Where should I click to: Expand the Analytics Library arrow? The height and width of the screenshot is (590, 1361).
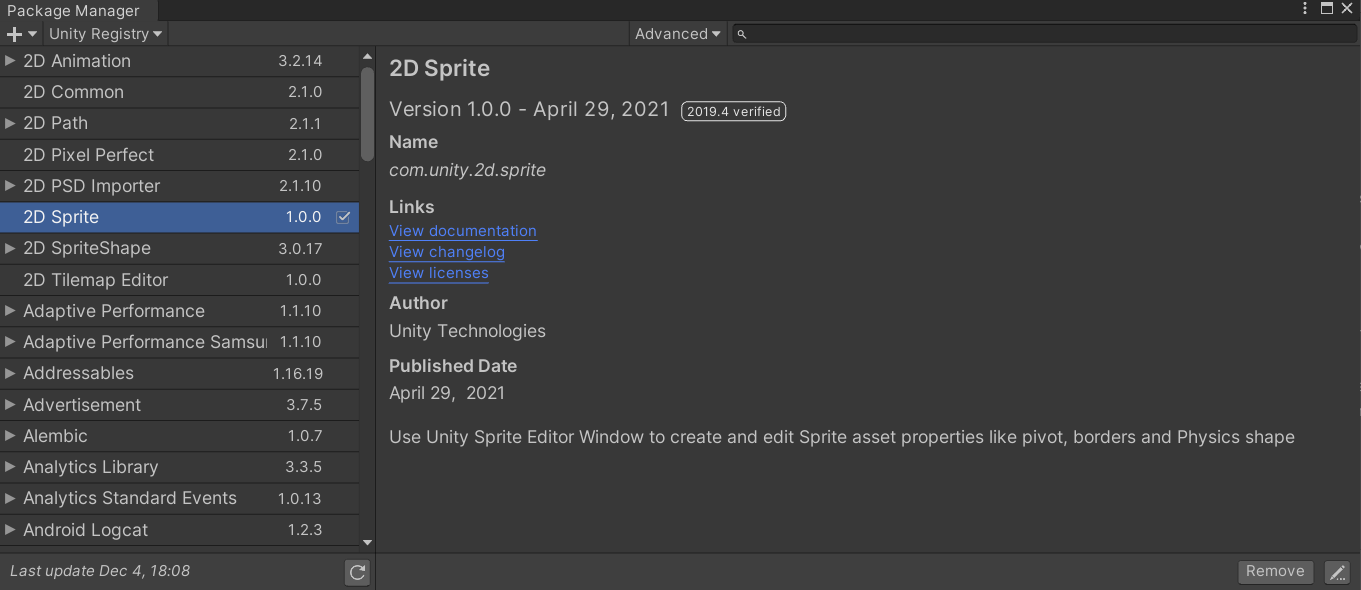point(10,467)
